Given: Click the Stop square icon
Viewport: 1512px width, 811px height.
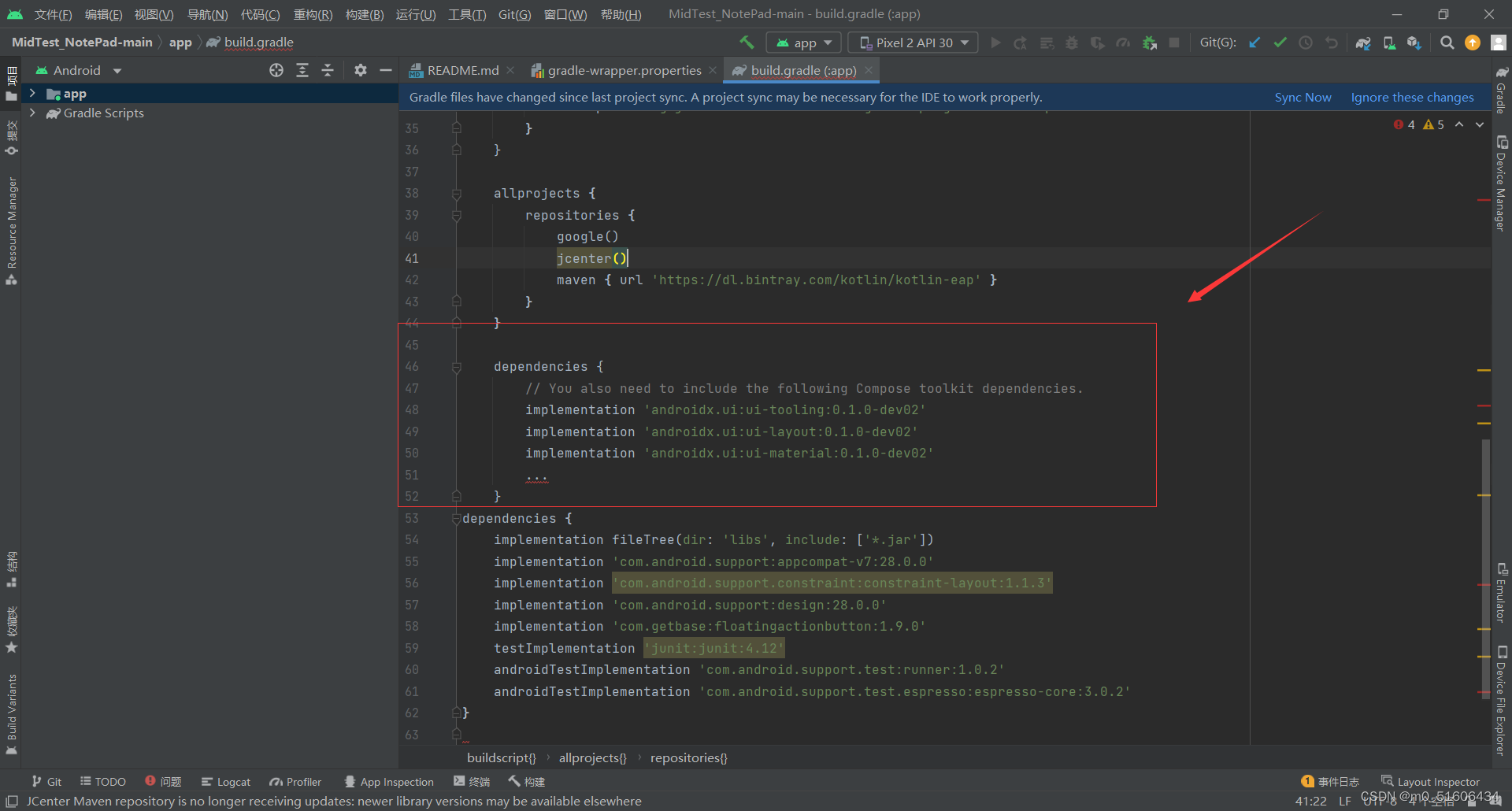Looking at the screenshot, I should [1174, 43].
